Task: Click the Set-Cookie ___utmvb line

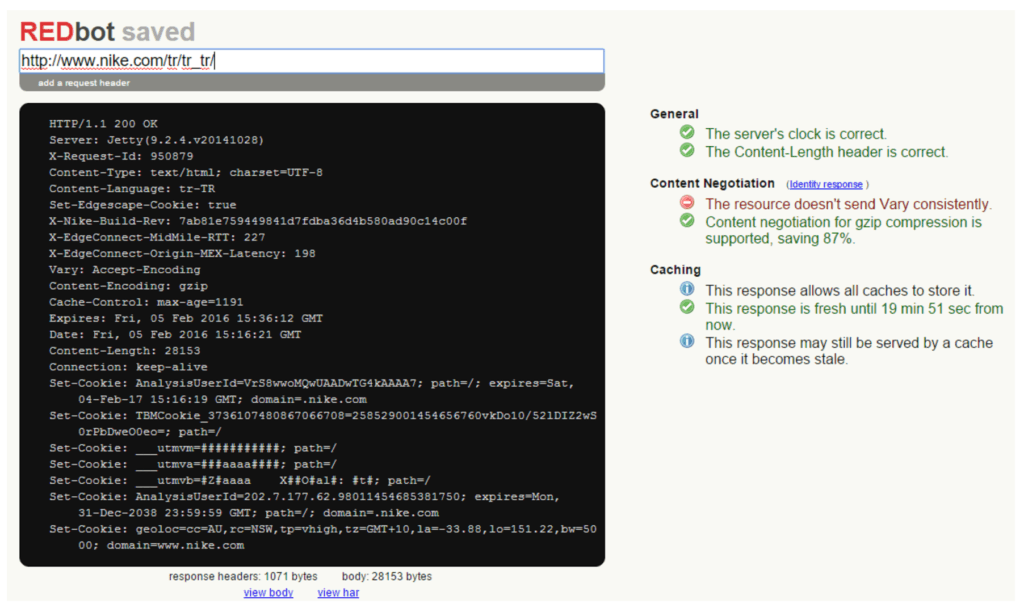Action: tap(240, 481)
